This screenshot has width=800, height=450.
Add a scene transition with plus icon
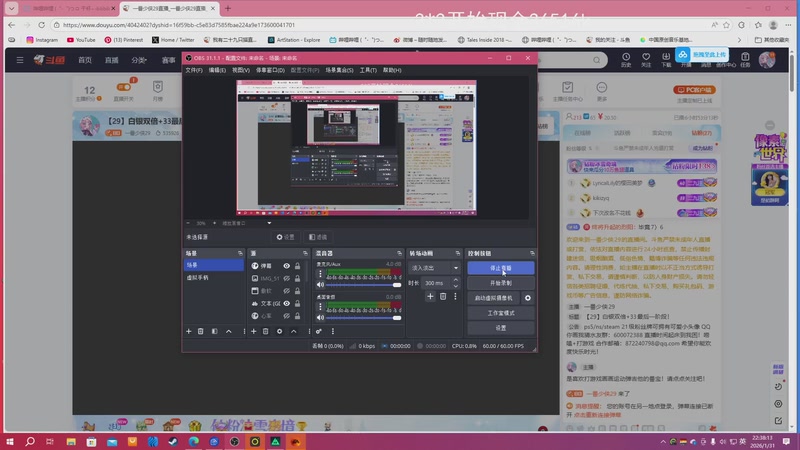pos(430,296)
